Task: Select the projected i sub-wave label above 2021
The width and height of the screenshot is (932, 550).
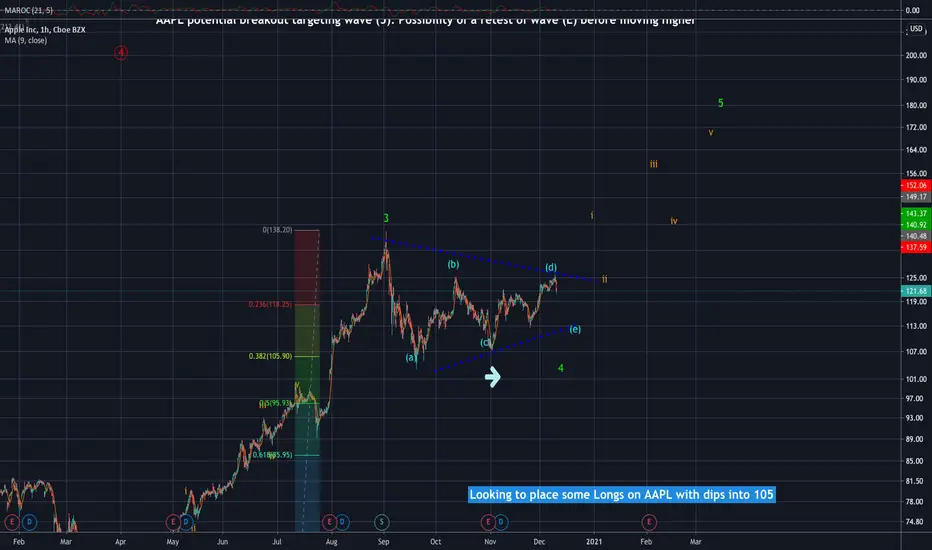Action: tap(591, 215)
